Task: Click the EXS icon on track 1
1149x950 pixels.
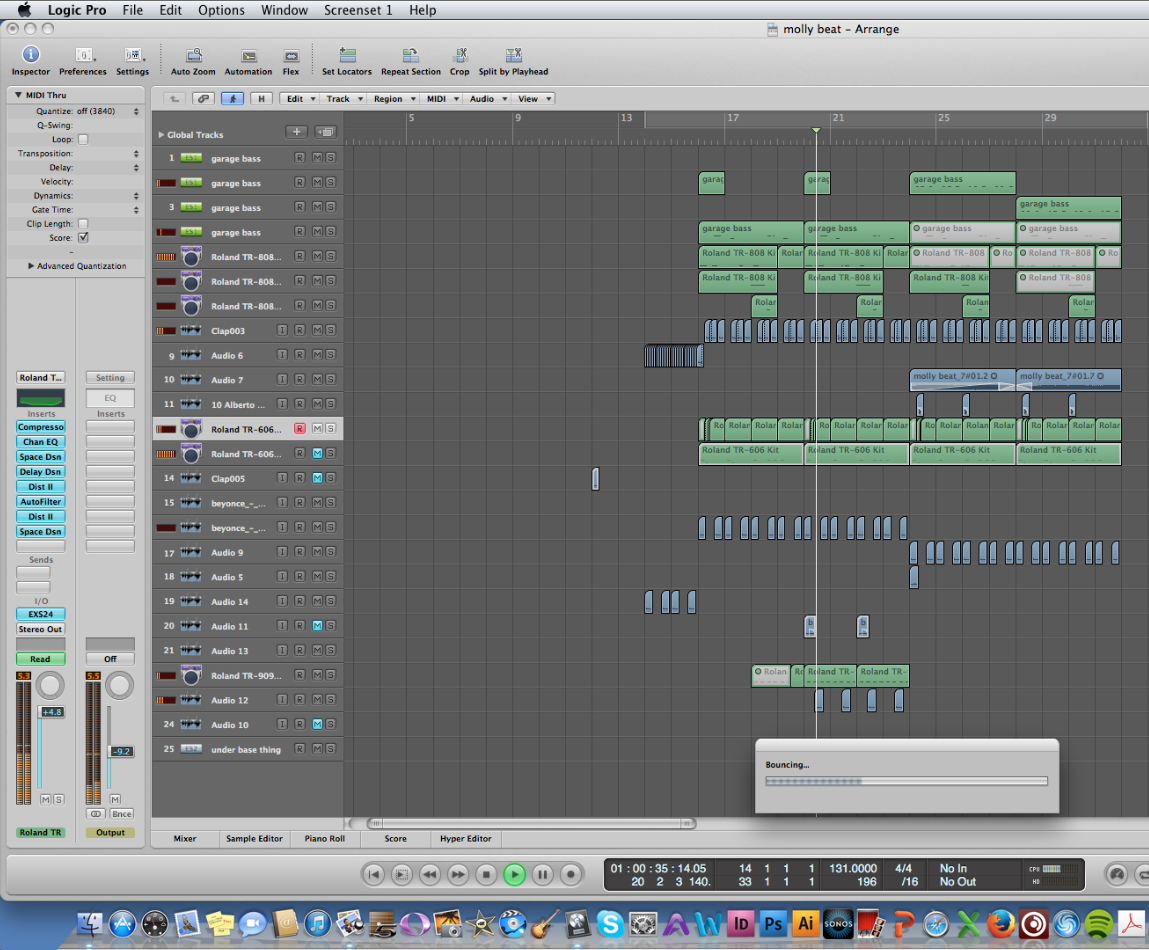Action: point(191,158)
